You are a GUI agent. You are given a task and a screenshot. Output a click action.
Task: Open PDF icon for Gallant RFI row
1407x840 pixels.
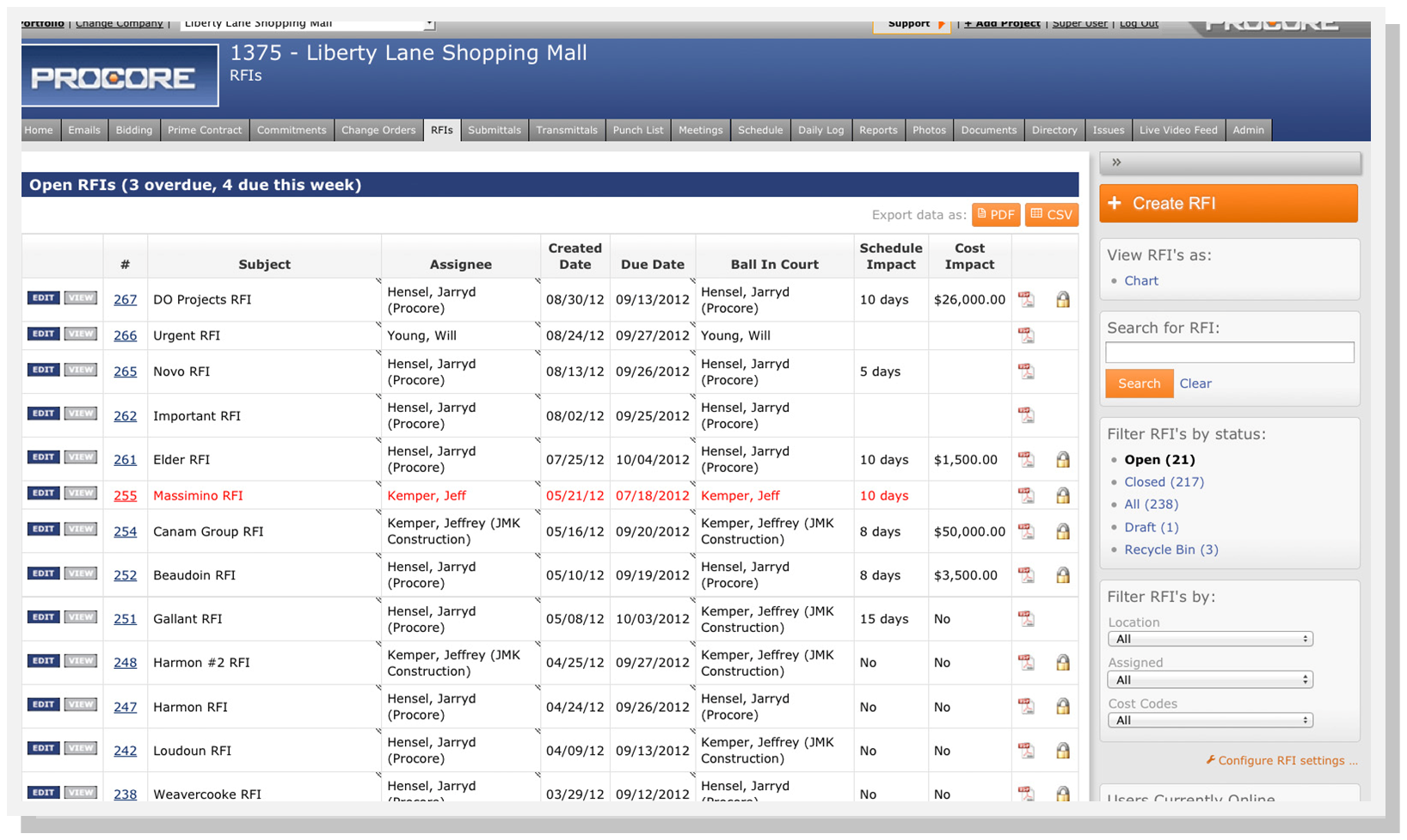[1026, 618]
